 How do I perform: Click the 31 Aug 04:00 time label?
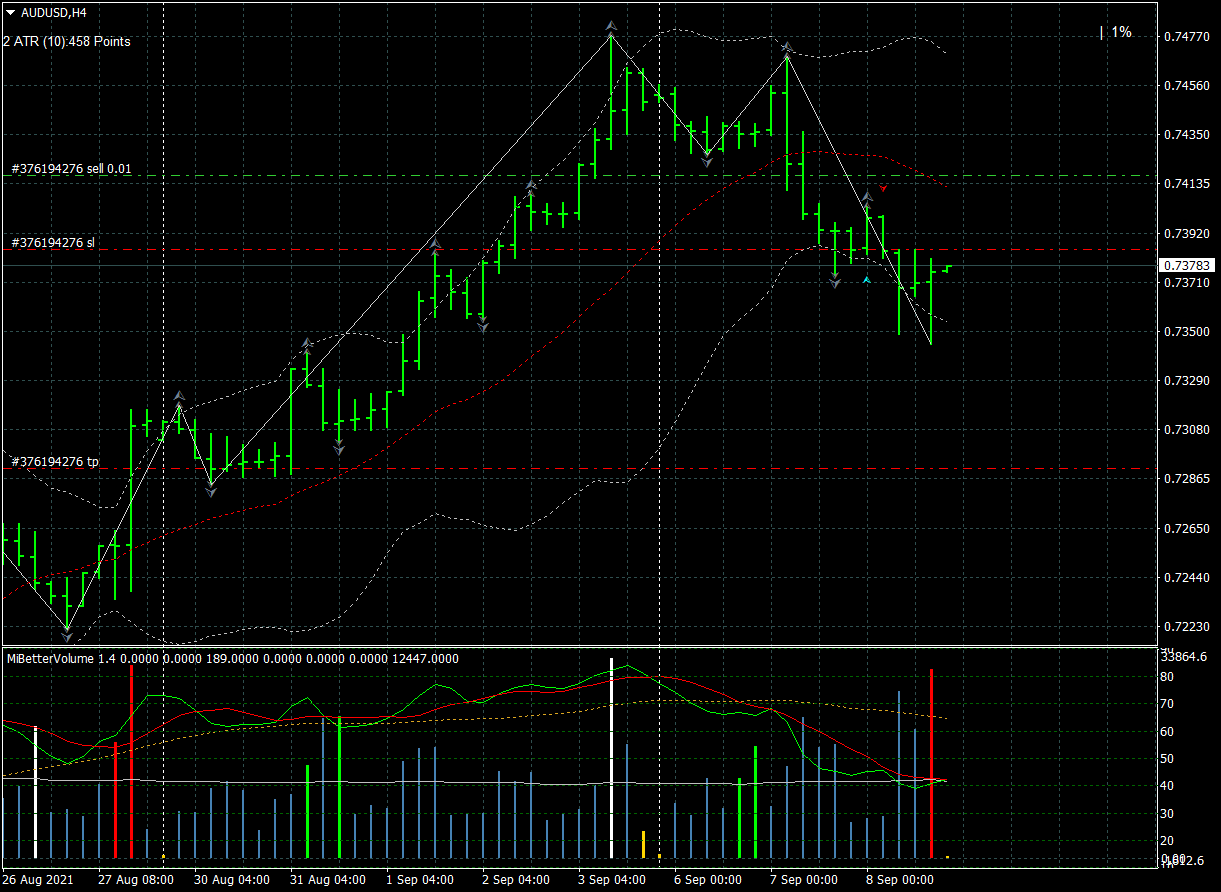coord(327,880)
